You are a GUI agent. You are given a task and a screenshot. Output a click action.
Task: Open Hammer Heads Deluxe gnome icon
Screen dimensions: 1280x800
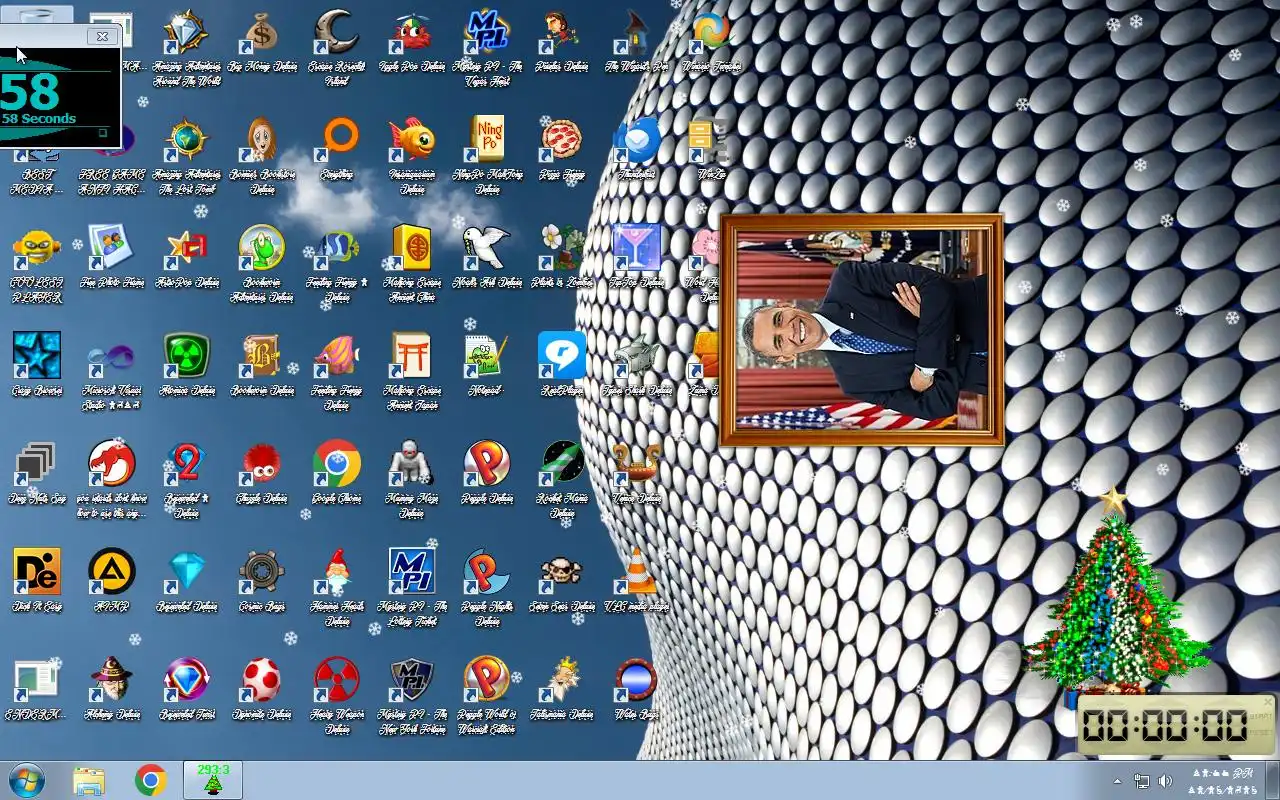click(x=337, y=572)
